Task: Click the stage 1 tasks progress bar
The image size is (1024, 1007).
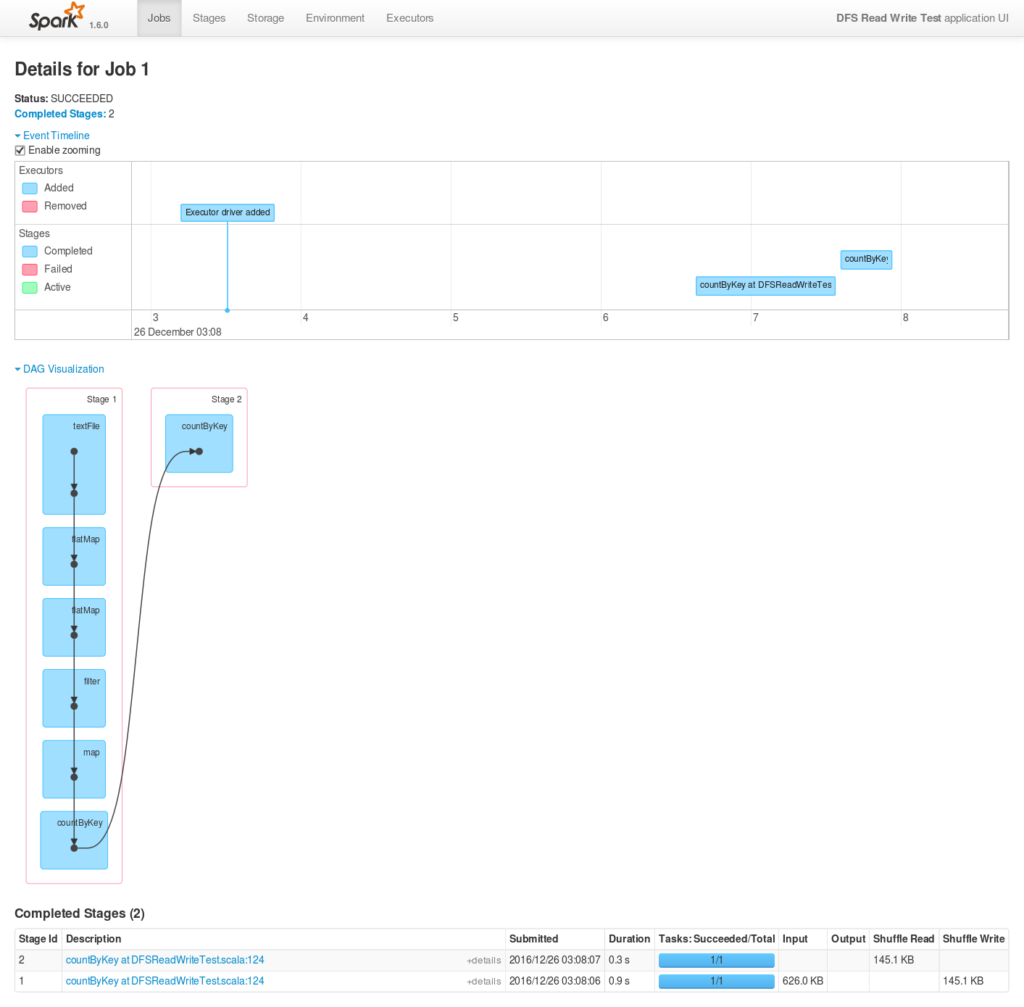Action: [x=716, y=981]
